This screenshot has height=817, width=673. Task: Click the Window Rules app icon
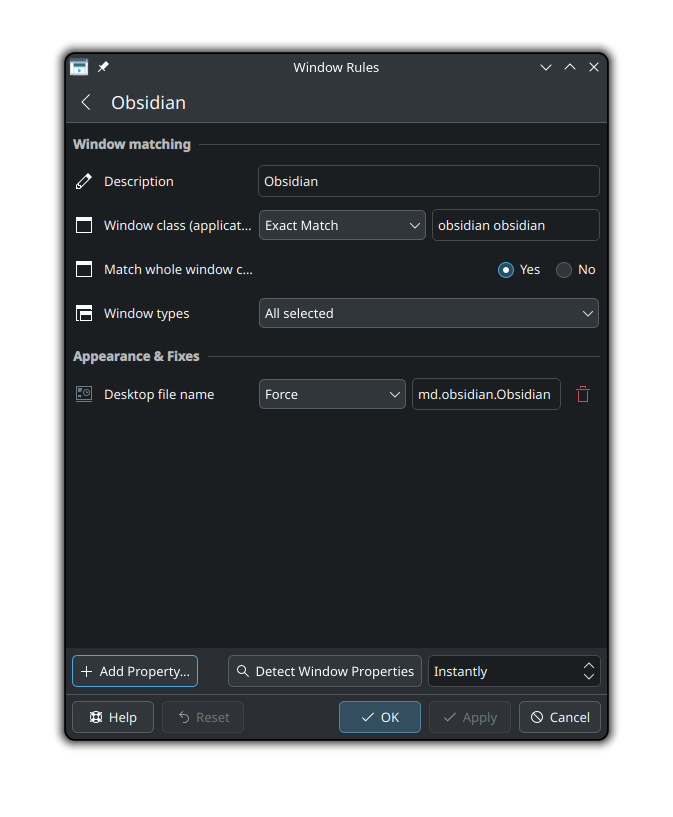(x=79, y=67)
